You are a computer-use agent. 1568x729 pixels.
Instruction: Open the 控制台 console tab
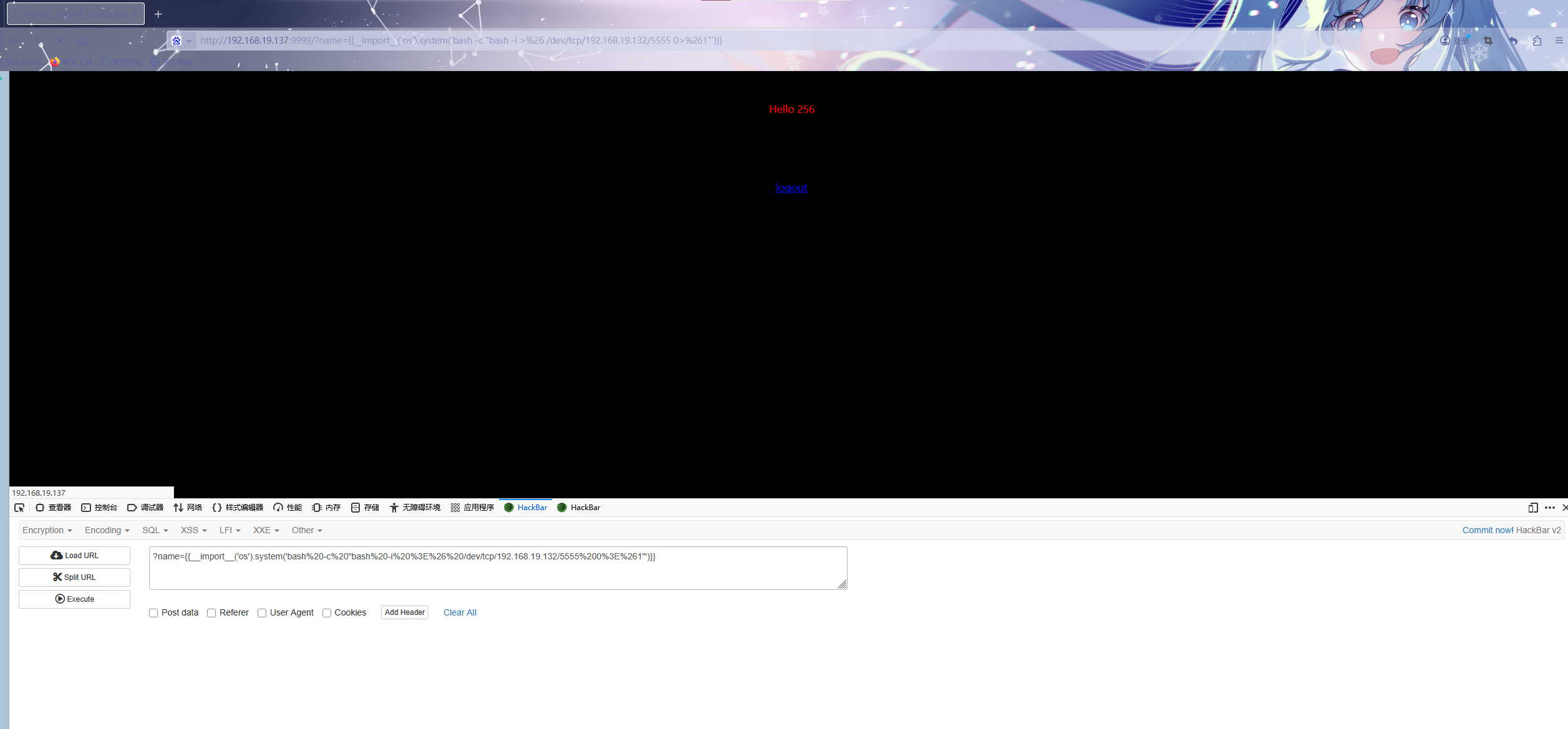click(99, 508)
